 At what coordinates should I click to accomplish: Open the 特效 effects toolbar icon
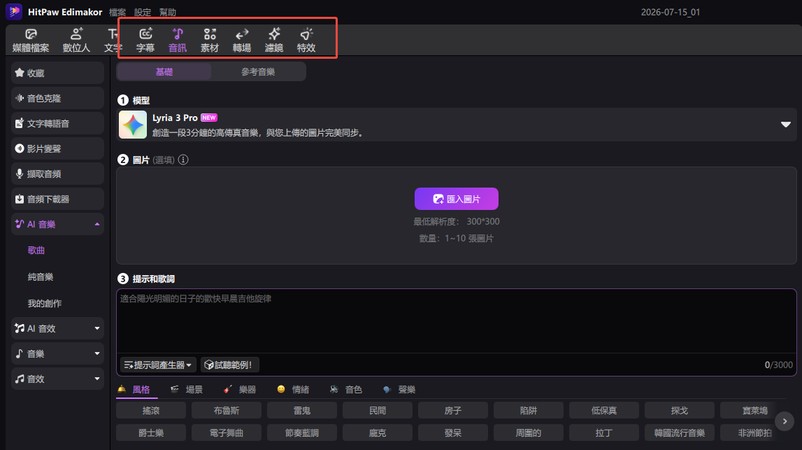(306, 40)
